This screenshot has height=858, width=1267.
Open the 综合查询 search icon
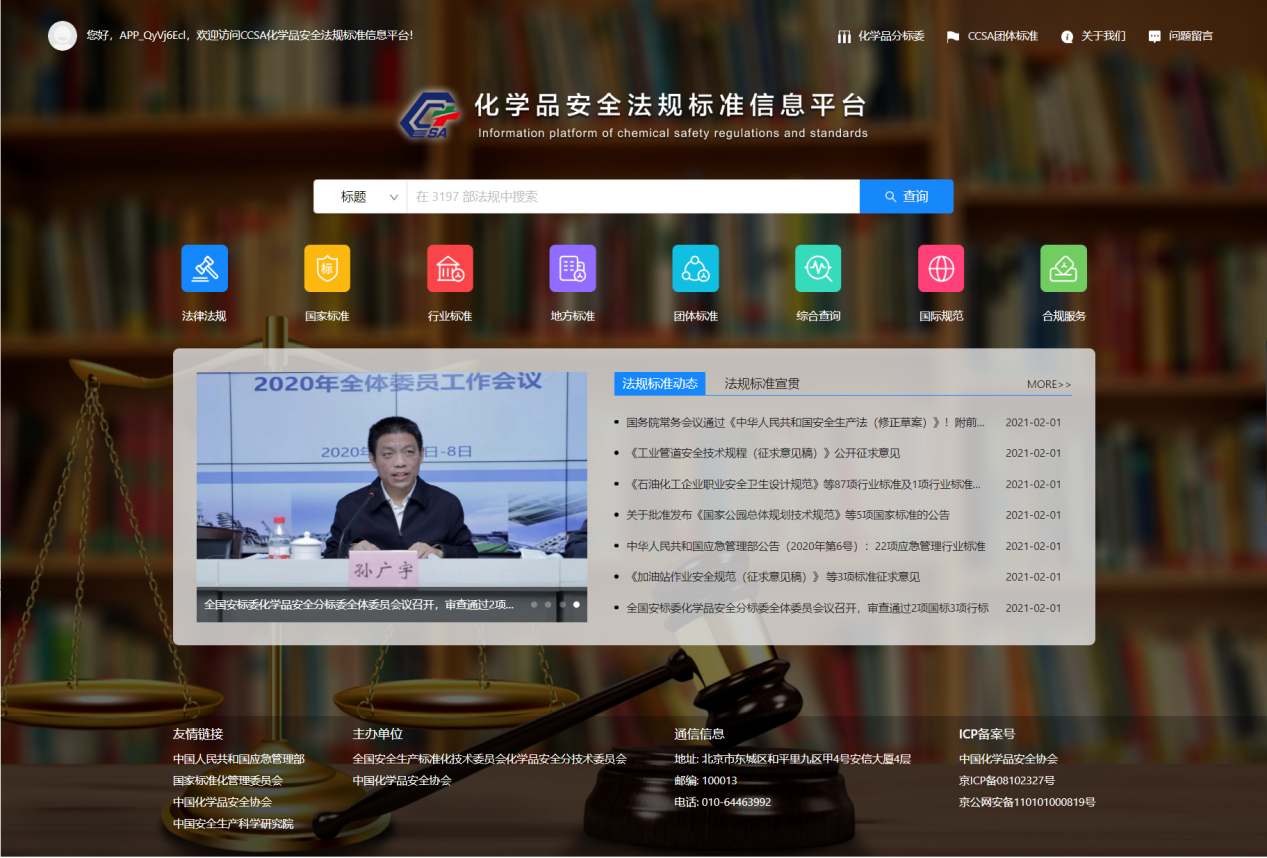click(818, 268)
